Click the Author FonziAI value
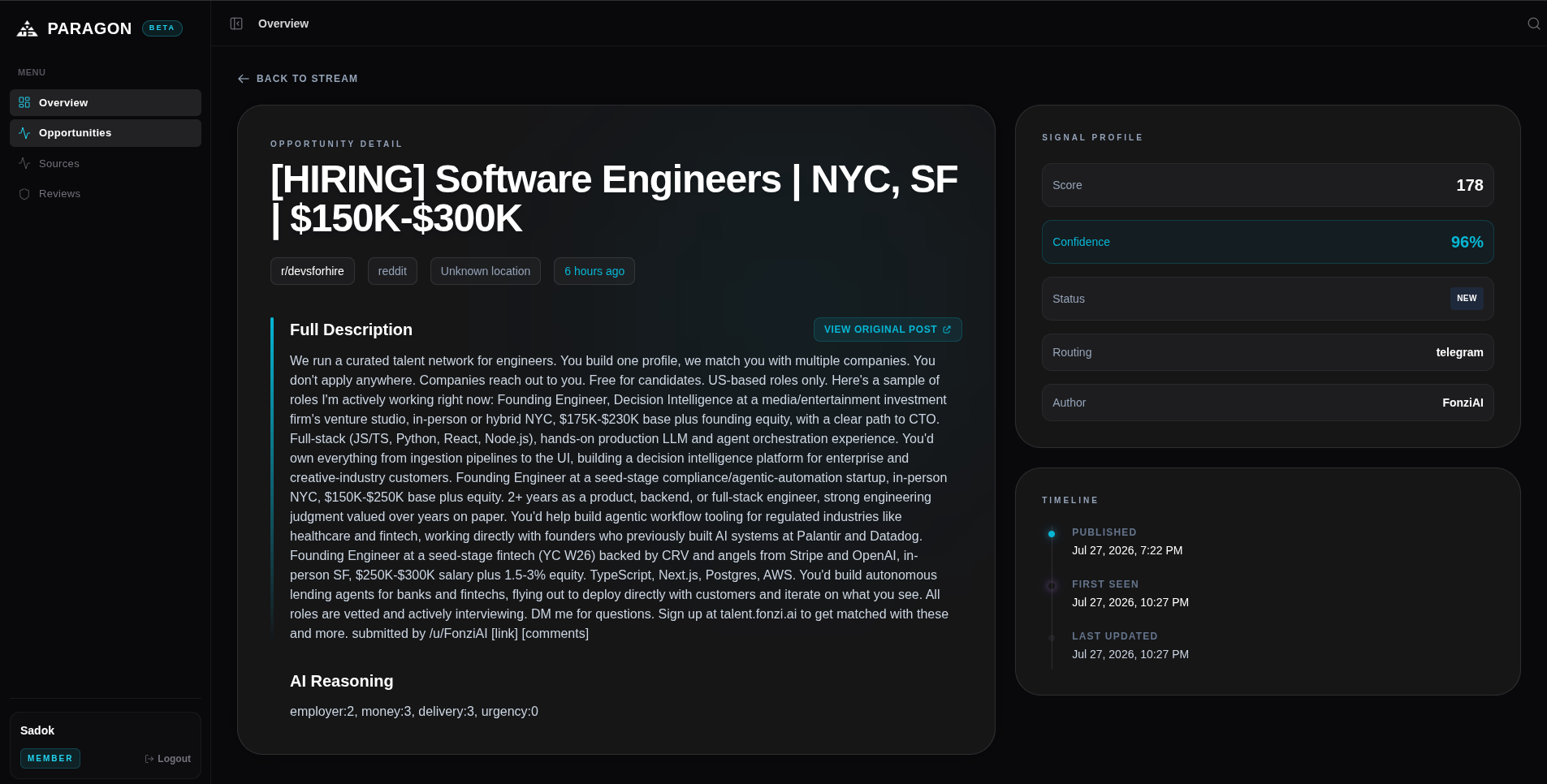The height and width of the screenshot is (784, 1547). pyautogui.click(x=1463, y=403)
